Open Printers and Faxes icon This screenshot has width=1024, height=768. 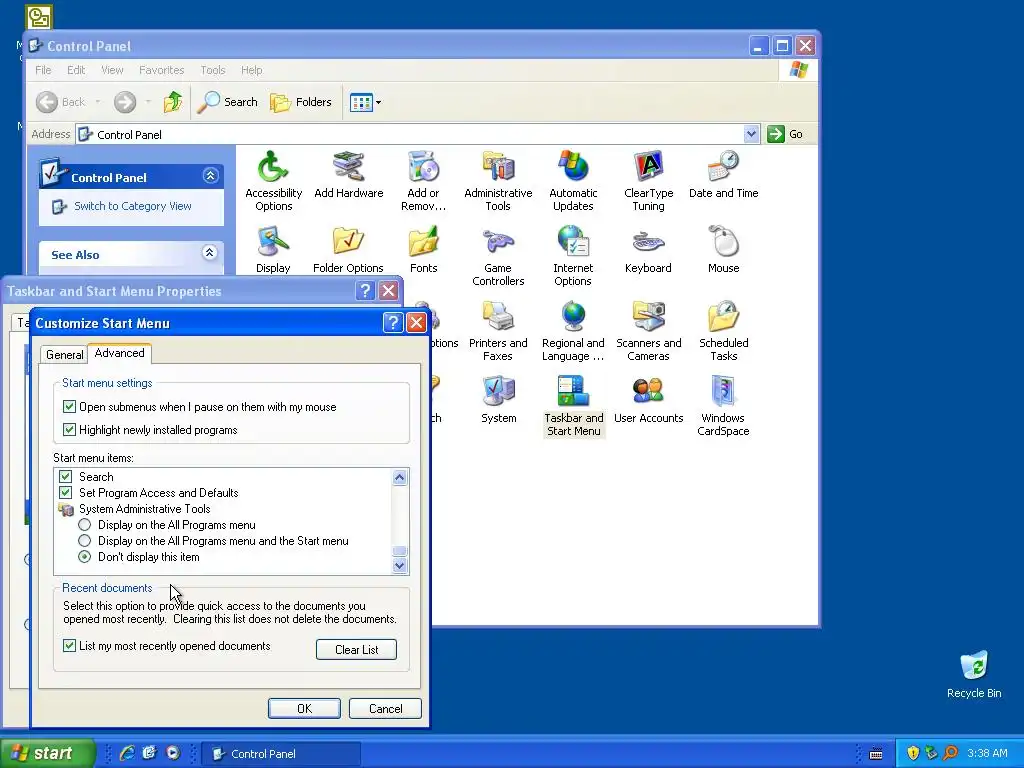(498, 331)
